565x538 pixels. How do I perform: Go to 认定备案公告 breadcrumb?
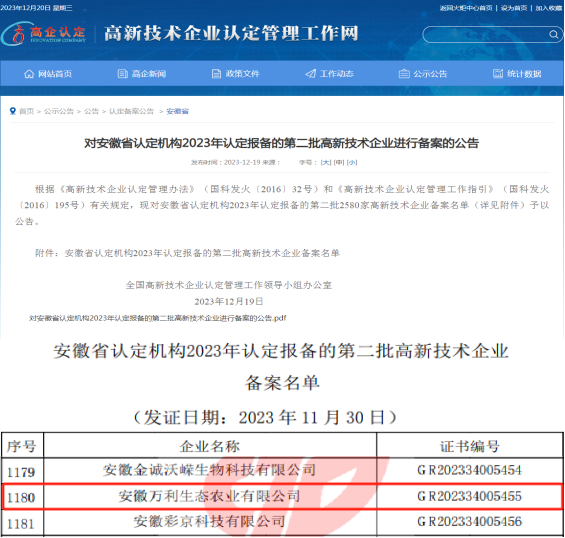tap(131, 111)
